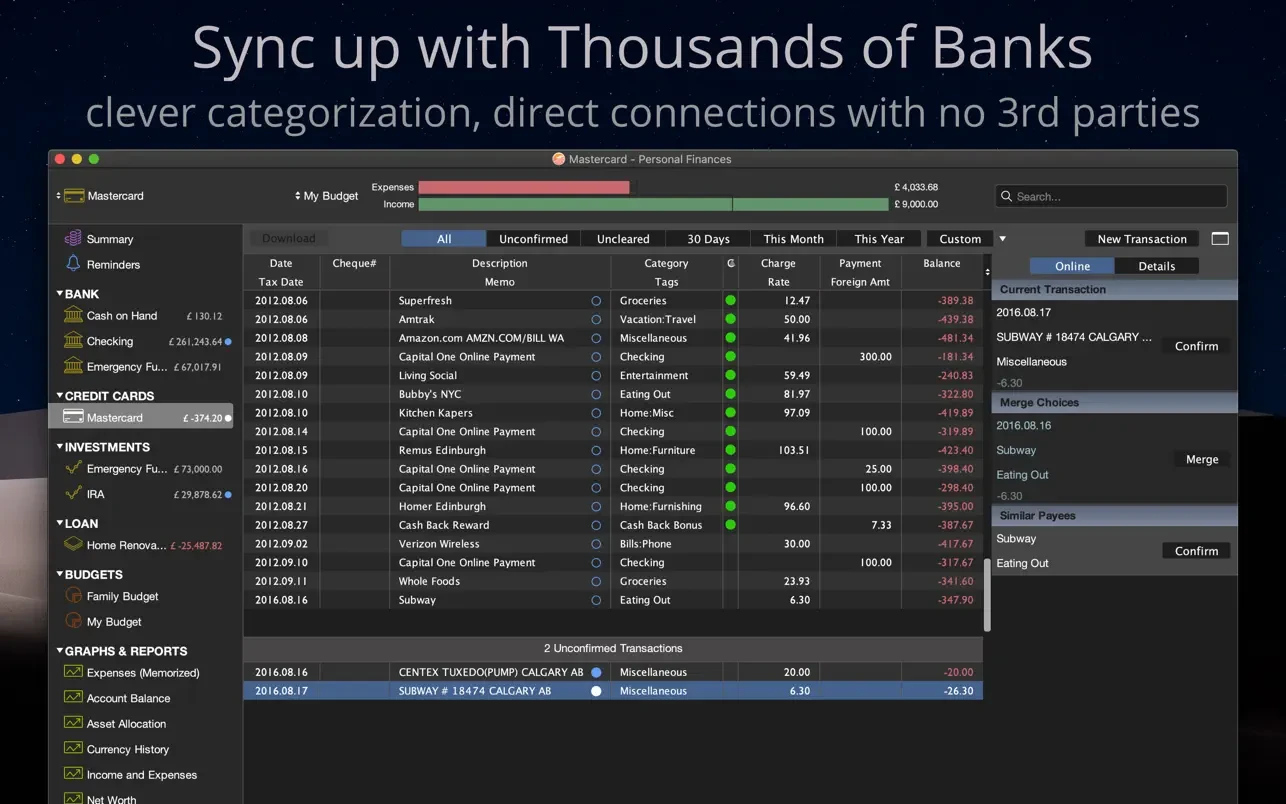Click the Reminders bell icon

(73, 264)
